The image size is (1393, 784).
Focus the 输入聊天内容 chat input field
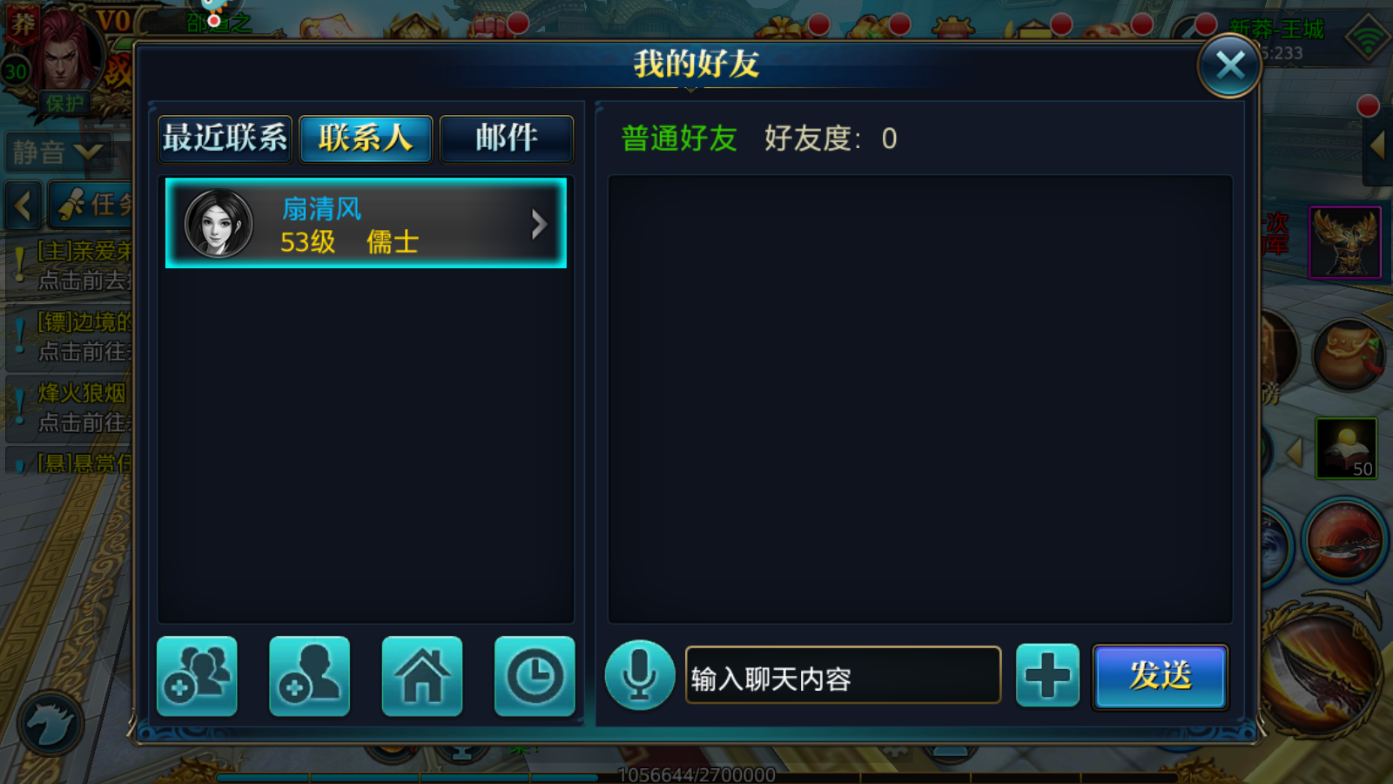(x=843, y=675)
